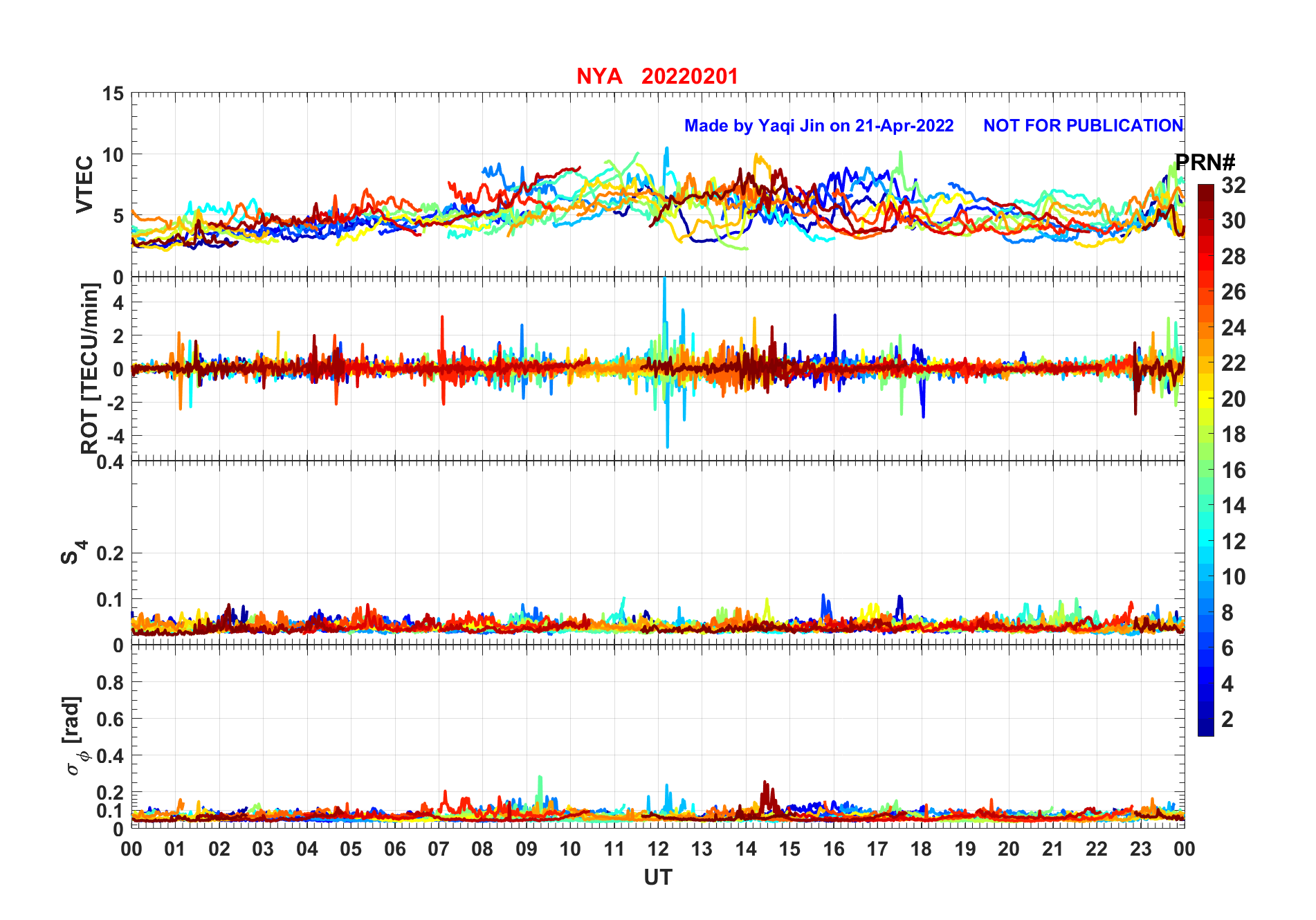This screenshot has height=920, width=1316.
Task: Click the "-2" tick on the ROT axis
Action: point(114,403)
